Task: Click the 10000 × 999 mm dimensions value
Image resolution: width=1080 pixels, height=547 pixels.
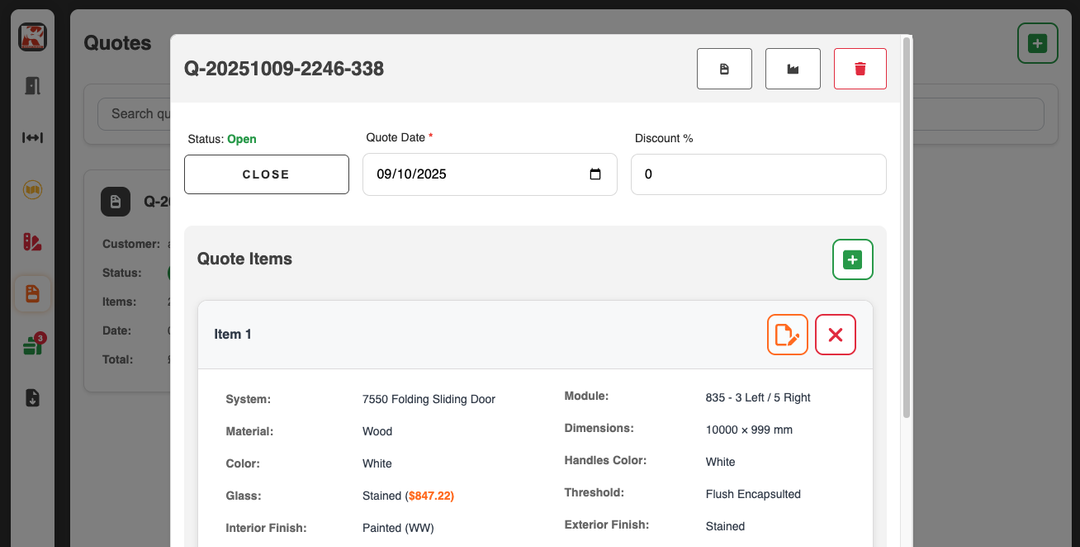Action: 749,430
